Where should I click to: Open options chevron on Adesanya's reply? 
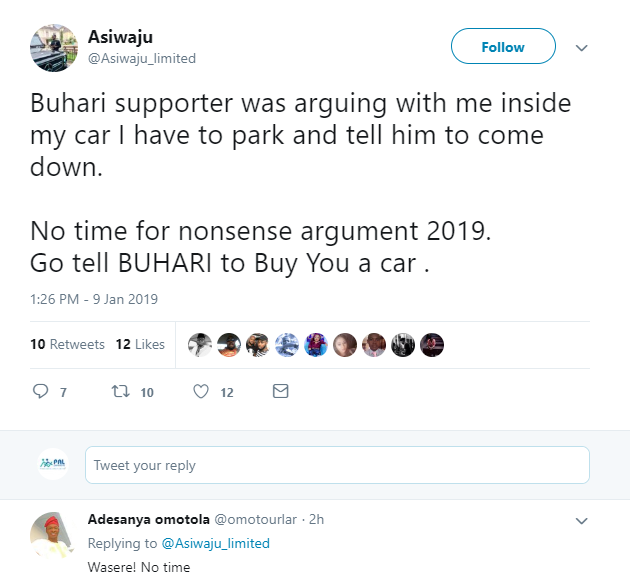582,520
